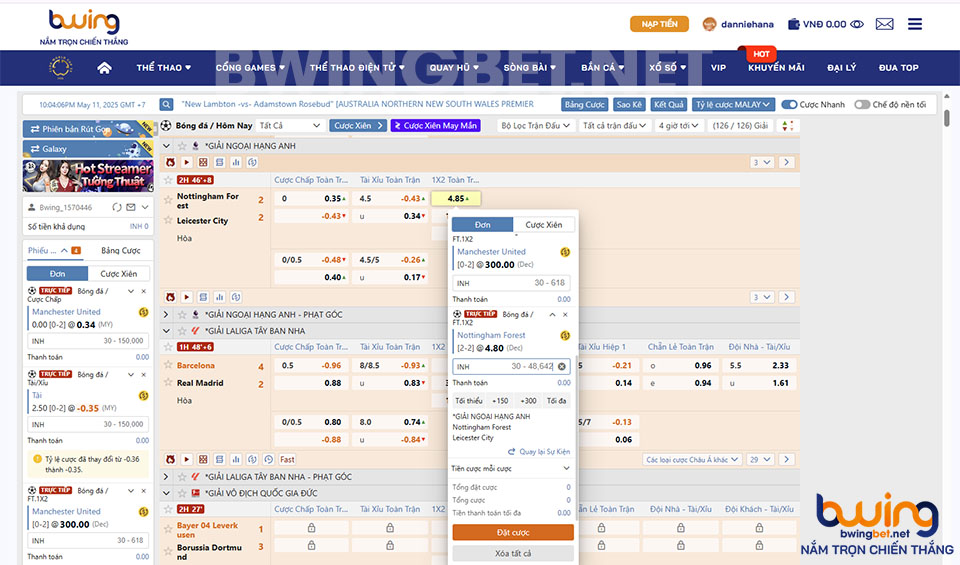Expand the Bộ Lọc Trận Đấu filter

click(x=536, y=126)
